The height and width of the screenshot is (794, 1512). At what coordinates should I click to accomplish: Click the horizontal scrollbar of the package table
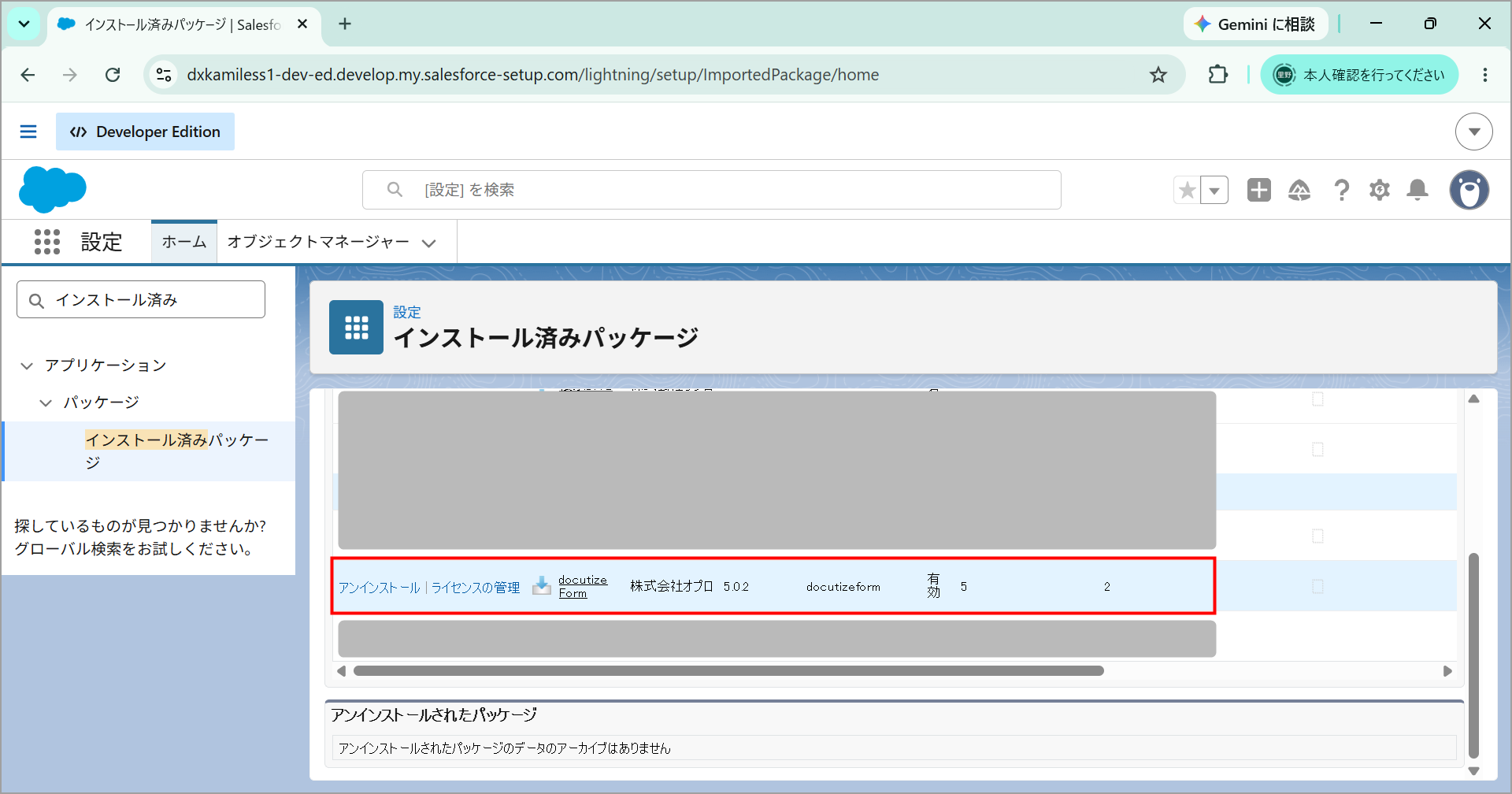(728, 671)
